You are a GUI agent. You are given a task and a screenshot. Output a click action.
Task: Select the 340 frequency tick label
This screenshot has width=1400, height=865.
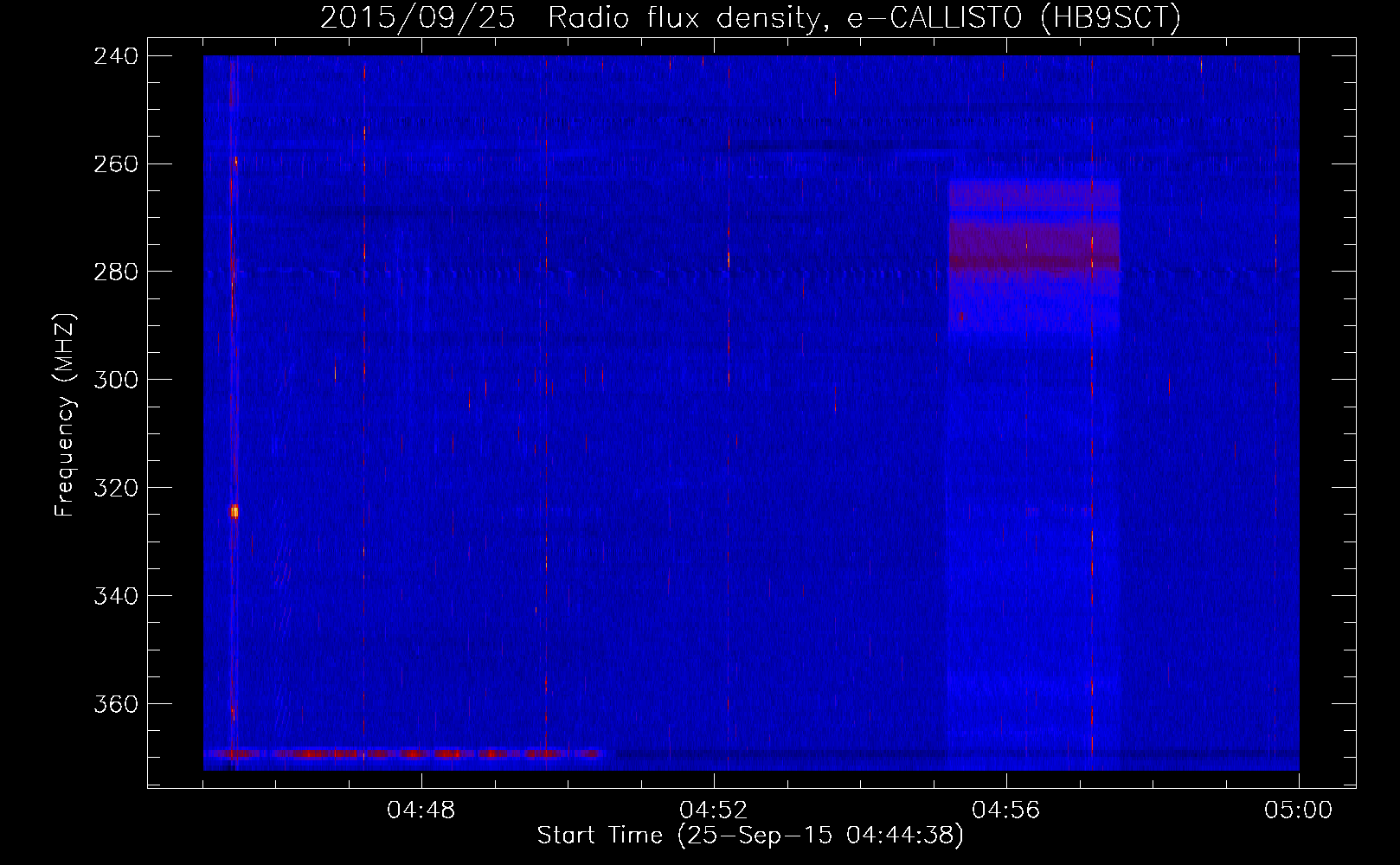pyautogui.click(x=116, y=597)
